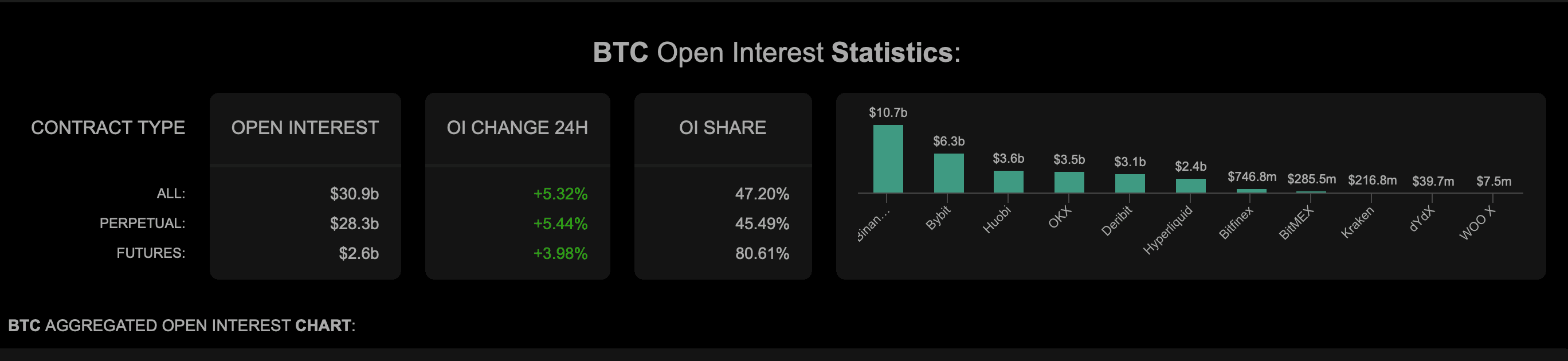Click the BTC Aggregated Open Interest Chart heading
The height and width of the screenshot is (361, 1568).
pos(182,325)
